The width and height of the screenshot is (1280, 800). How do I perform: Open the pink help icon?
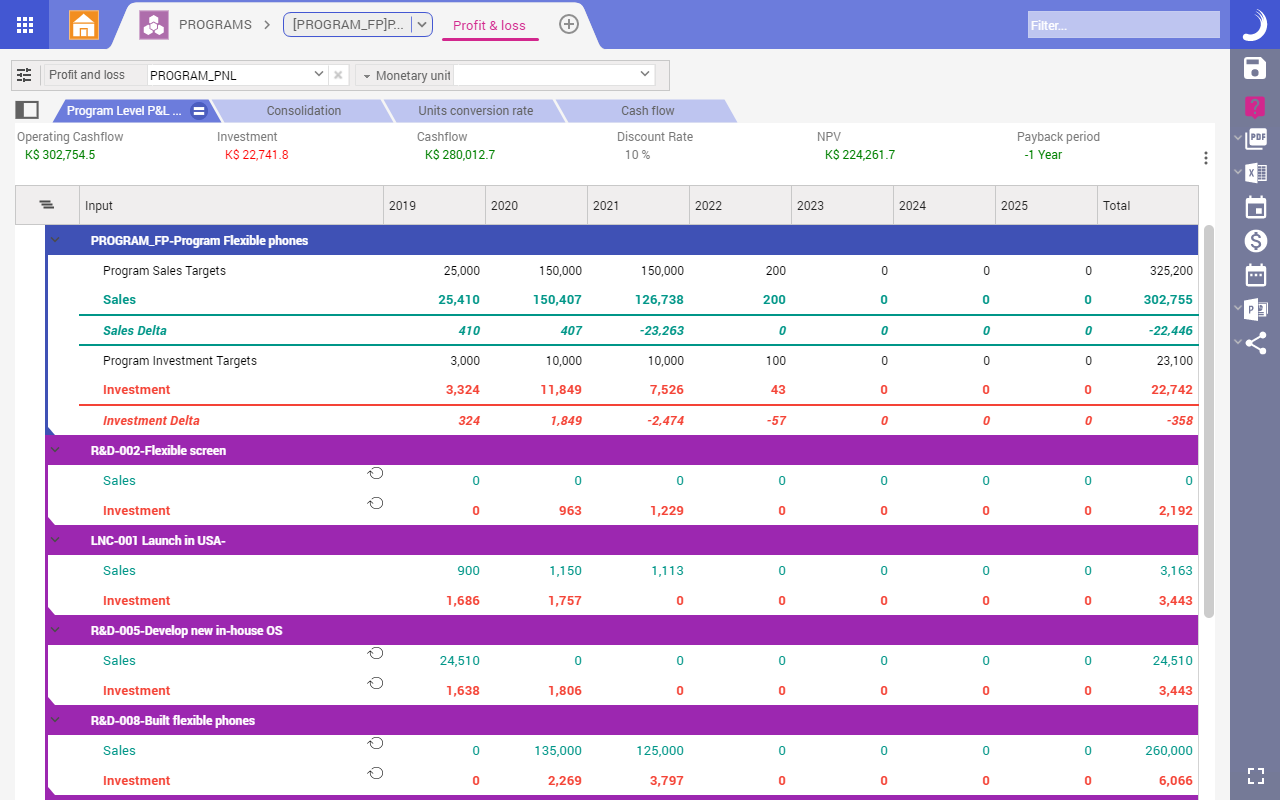tap(1254, 107)
